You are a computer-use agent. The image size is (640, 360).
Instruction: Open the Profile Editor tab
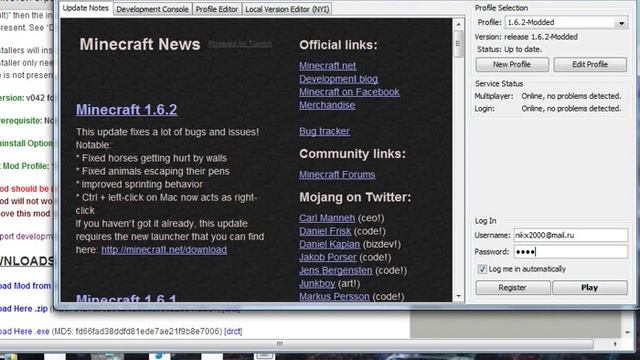coord(216,9)
